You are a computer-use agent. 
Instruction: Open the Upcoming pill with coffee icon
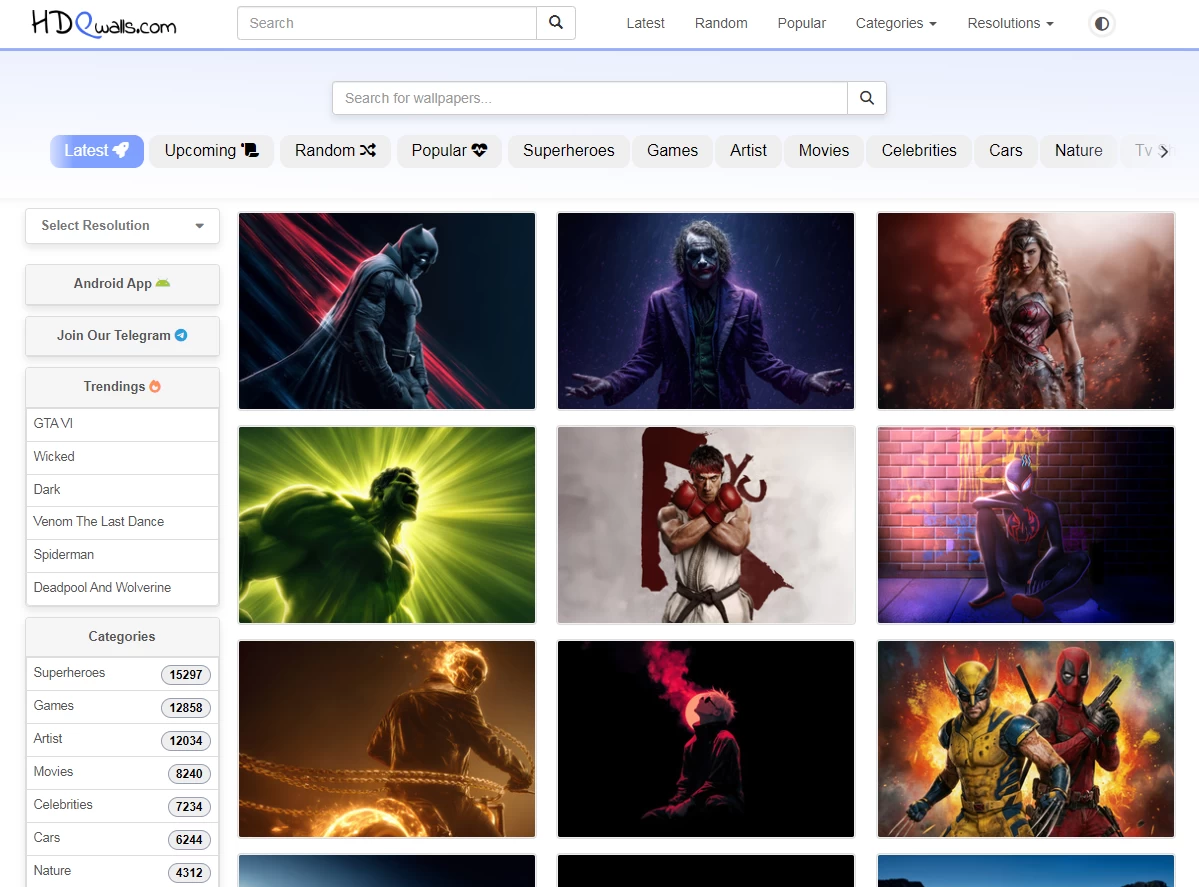211,151
